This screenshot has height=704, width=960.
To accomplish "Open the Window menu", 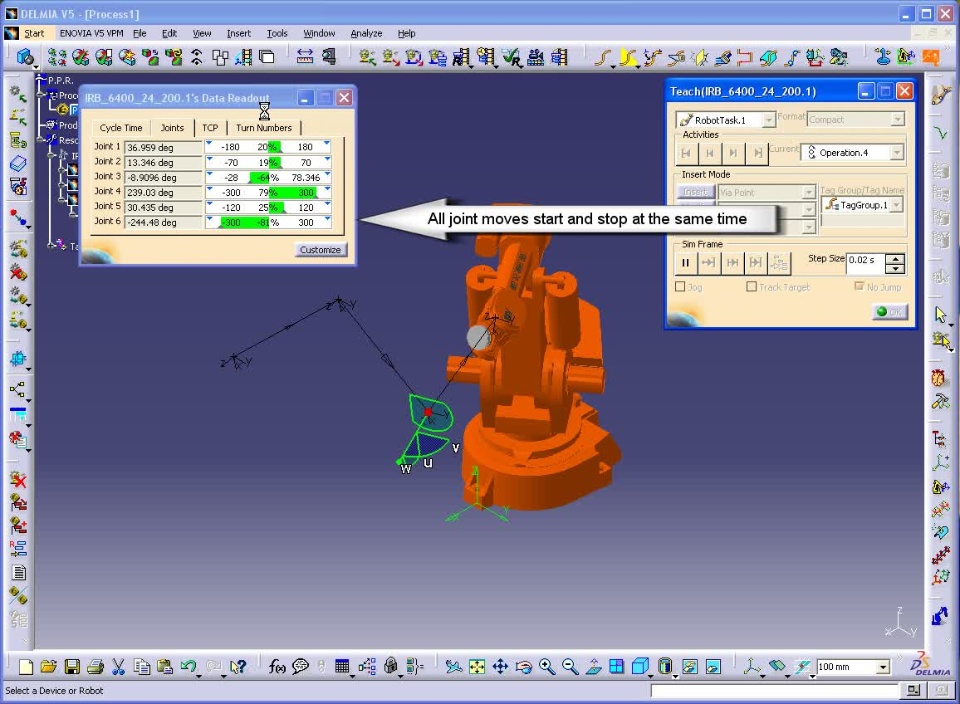I will 319,33.
